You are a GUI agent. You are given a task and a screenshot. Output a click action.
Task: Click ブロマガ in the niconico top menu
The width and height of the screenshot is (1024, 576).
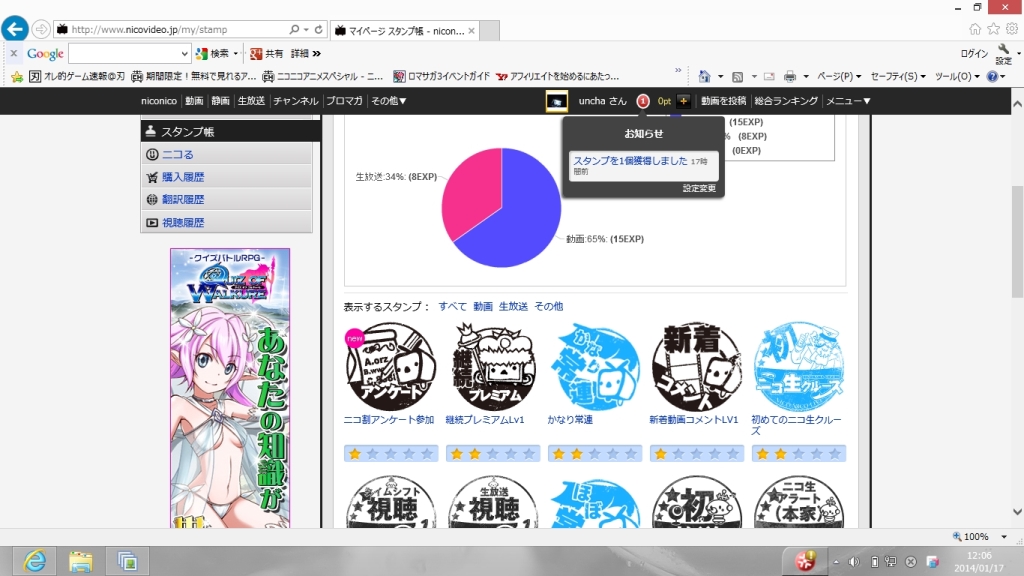pyautogui.click(x=344, y=101)
